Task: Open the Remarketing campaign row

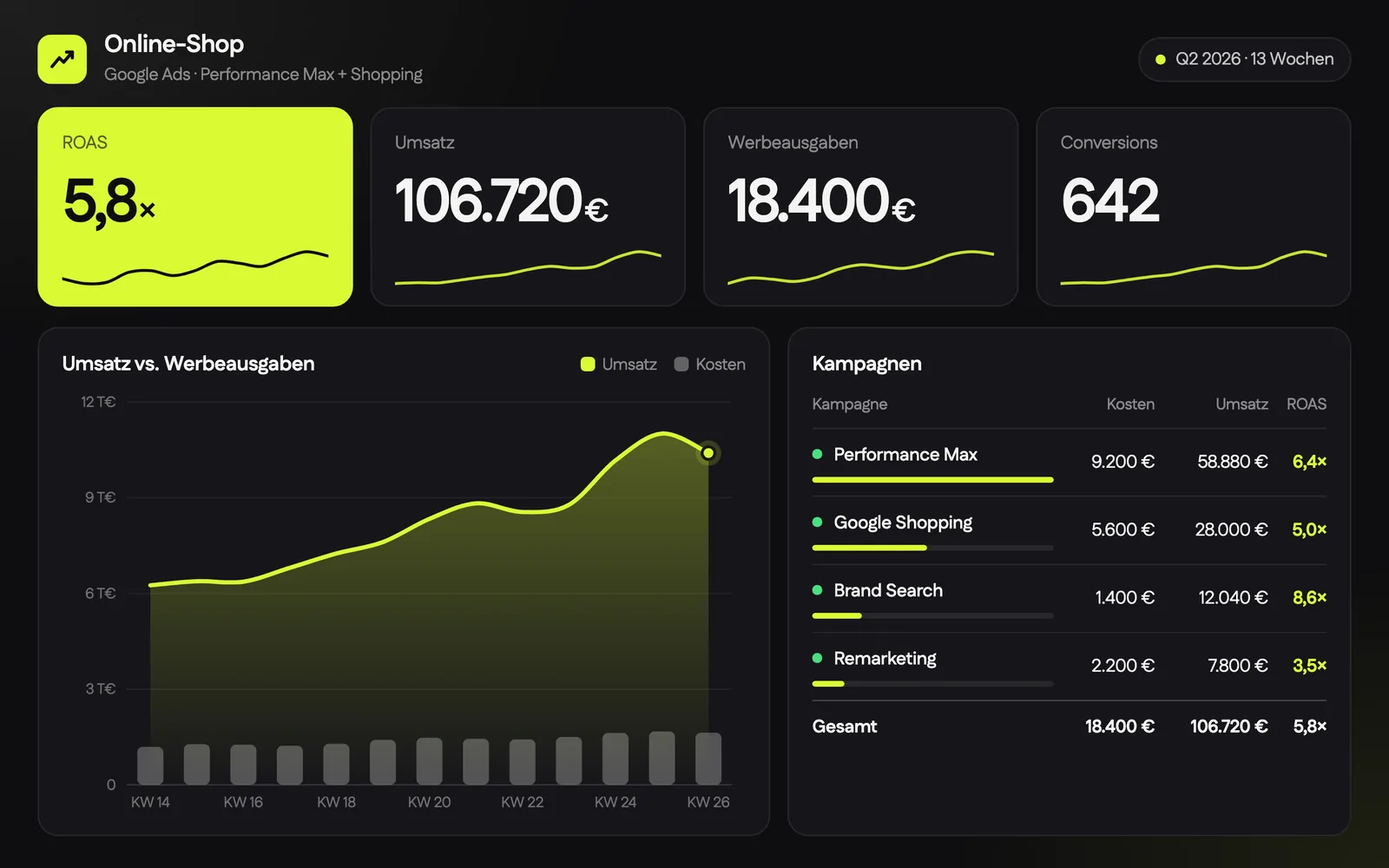Action: click(x=1070, y=667)
